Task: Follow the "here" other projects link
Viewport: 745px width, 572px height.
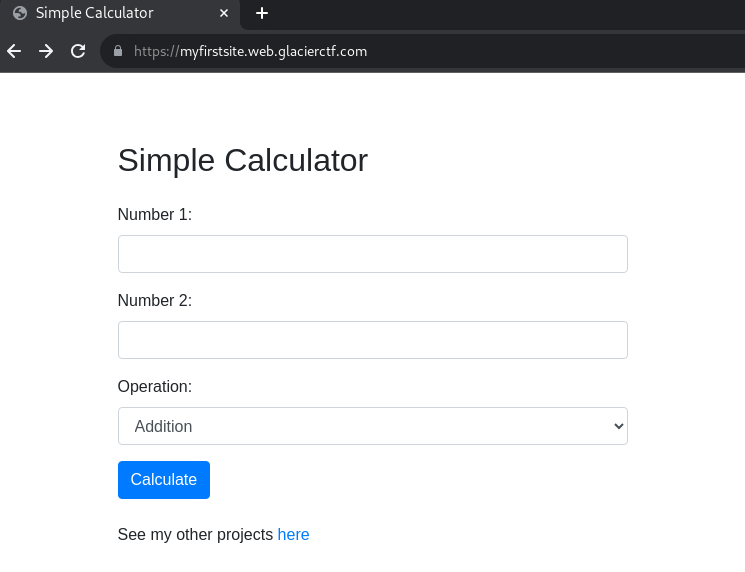Action: coord(293,534)
